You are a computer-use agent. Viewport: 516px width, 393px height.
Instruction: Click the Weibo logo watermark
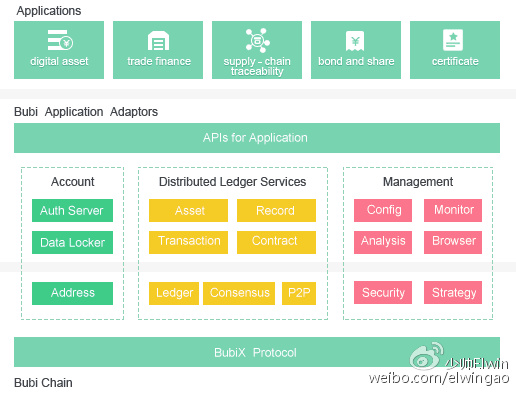427,356
